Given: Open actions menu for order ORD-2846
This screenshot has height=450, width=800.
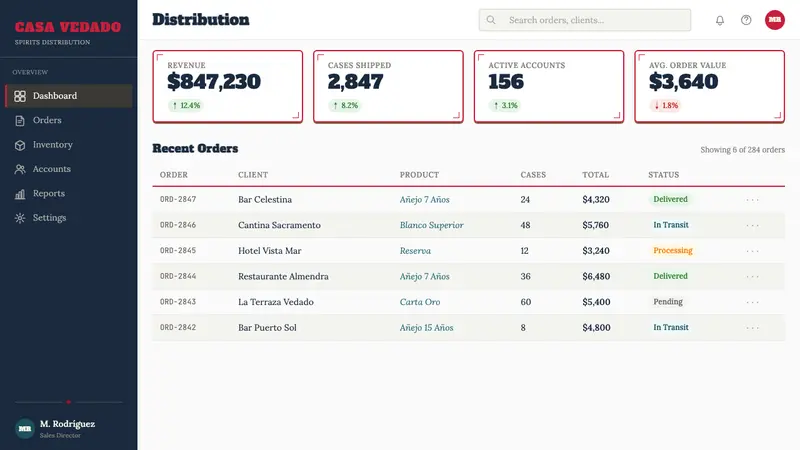Looking at the screenshot, I should coord(753,225).
